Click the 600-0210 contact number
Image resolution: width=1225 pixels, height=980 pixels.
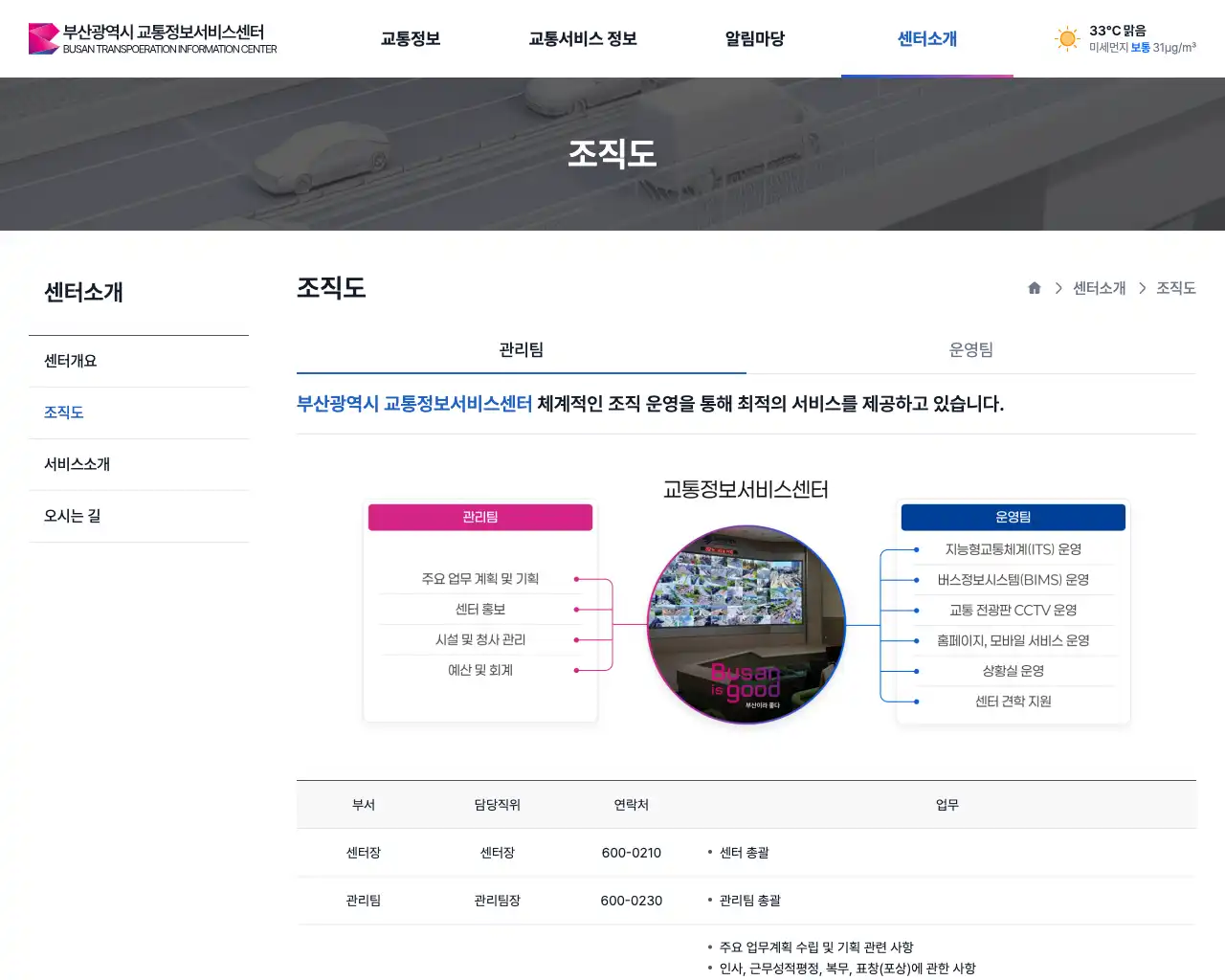[632, 853]
